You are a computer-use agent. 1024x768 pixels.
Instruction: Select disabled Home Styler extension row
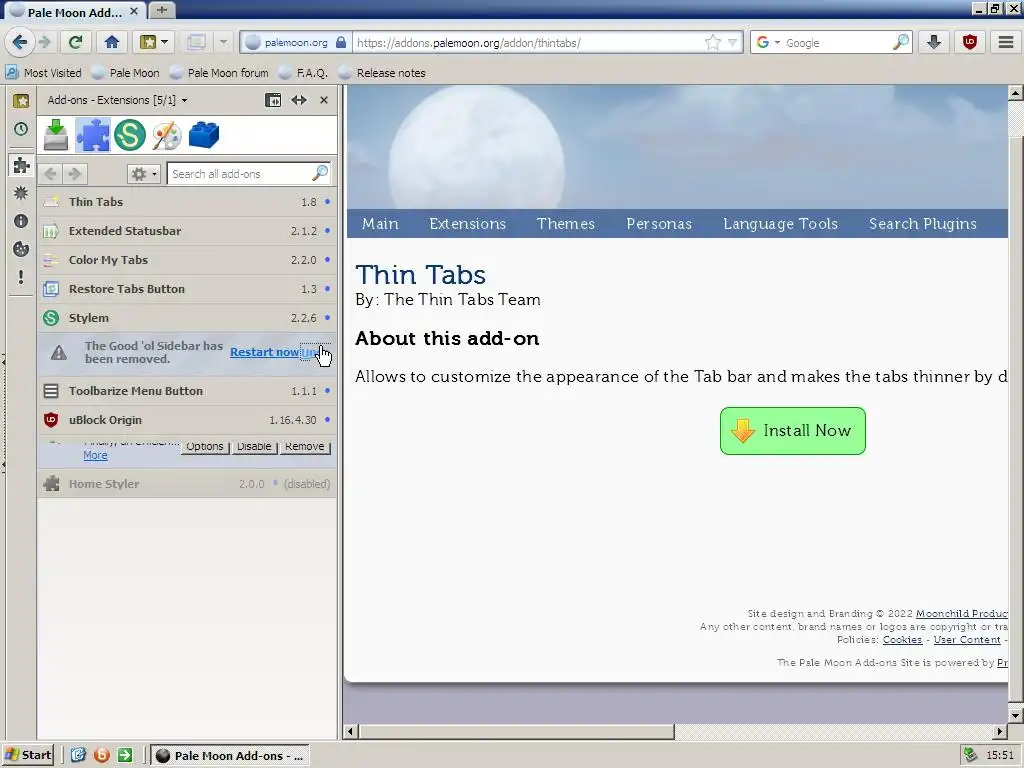tap(187, 484)
